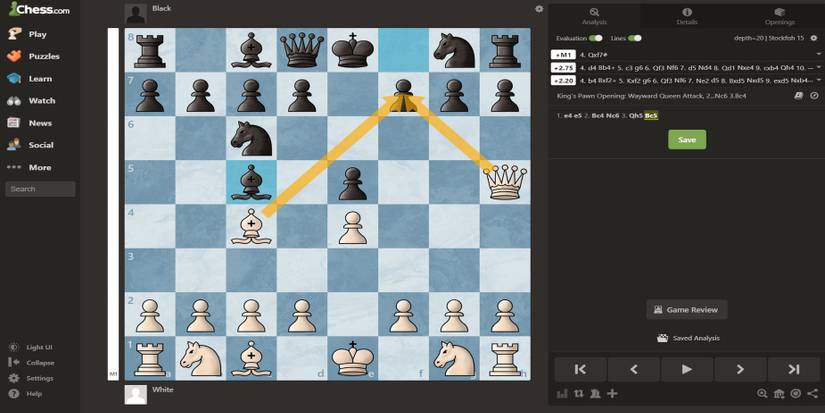Select the white knight on g1
Image resolution: width=825 pixels, height=413 pixels.
454,358
